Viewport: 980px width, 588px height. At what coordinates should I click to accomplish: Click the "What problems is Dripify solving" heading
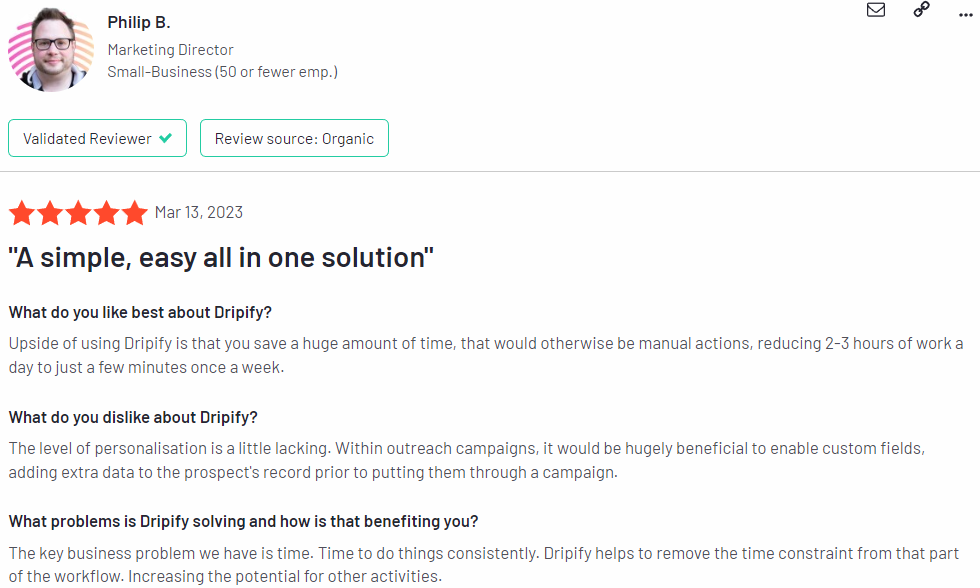(243, 521)
